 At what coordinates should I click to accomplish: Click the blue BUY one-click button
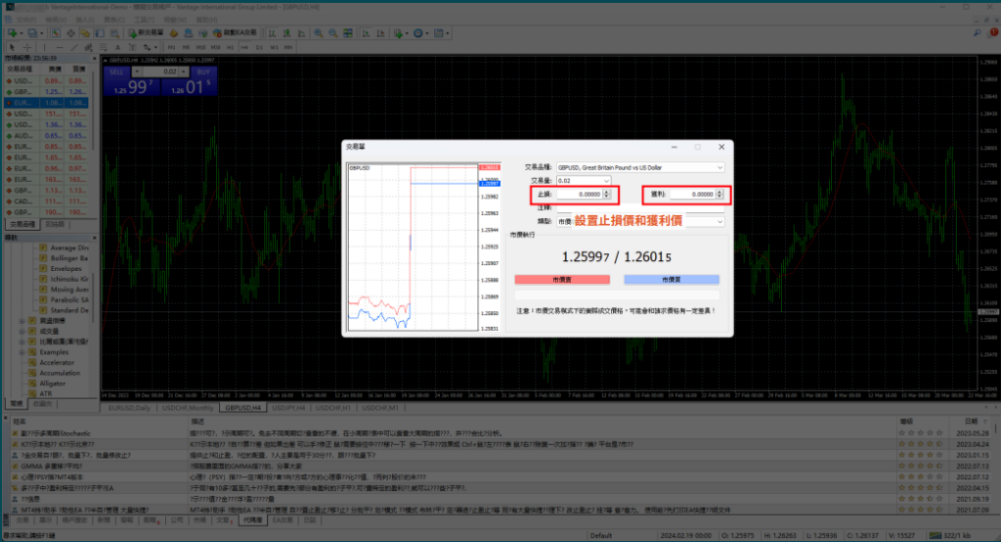(204, 73)
